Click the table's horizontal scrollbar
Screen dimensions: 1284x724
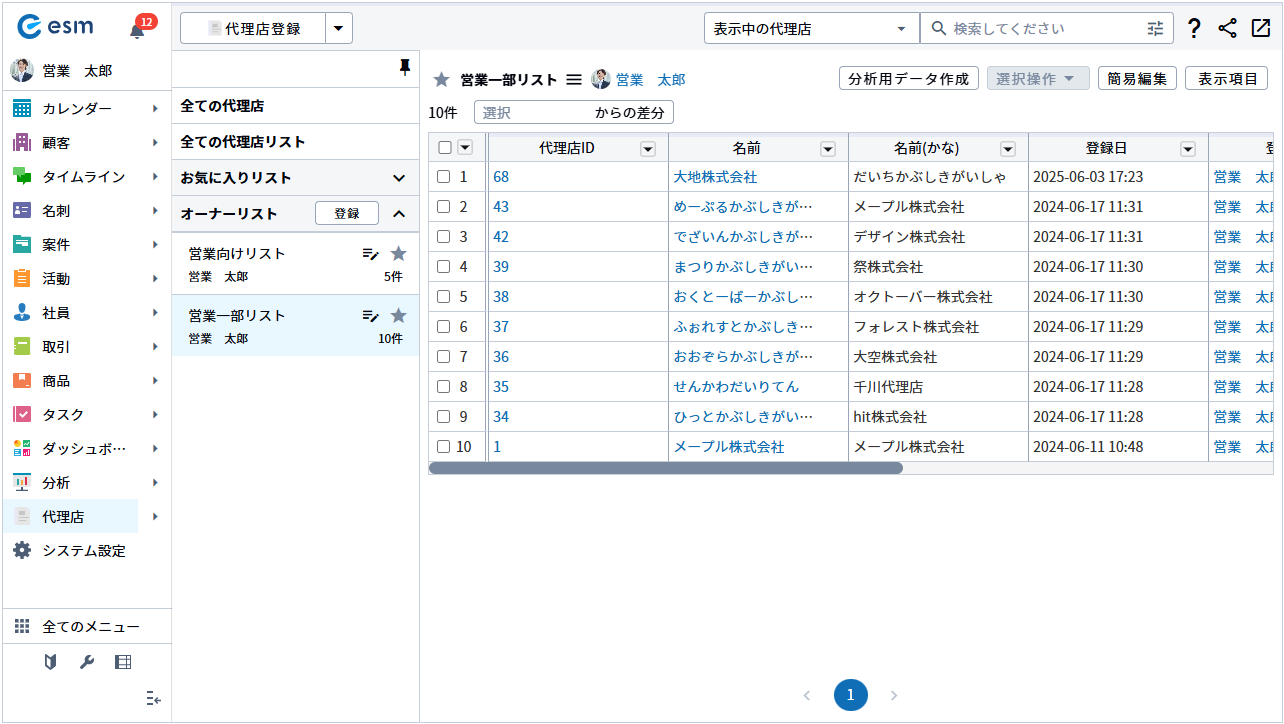666,468
